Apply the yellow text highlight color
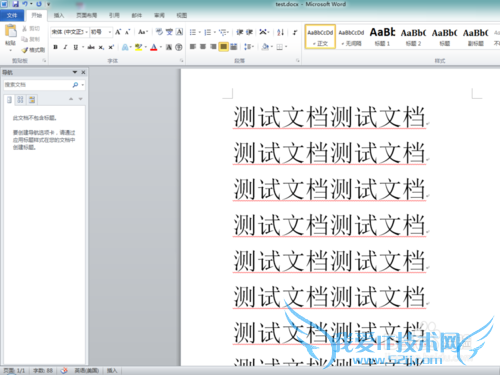The width and height of the screenshot is (500, 375). (139, 47)
